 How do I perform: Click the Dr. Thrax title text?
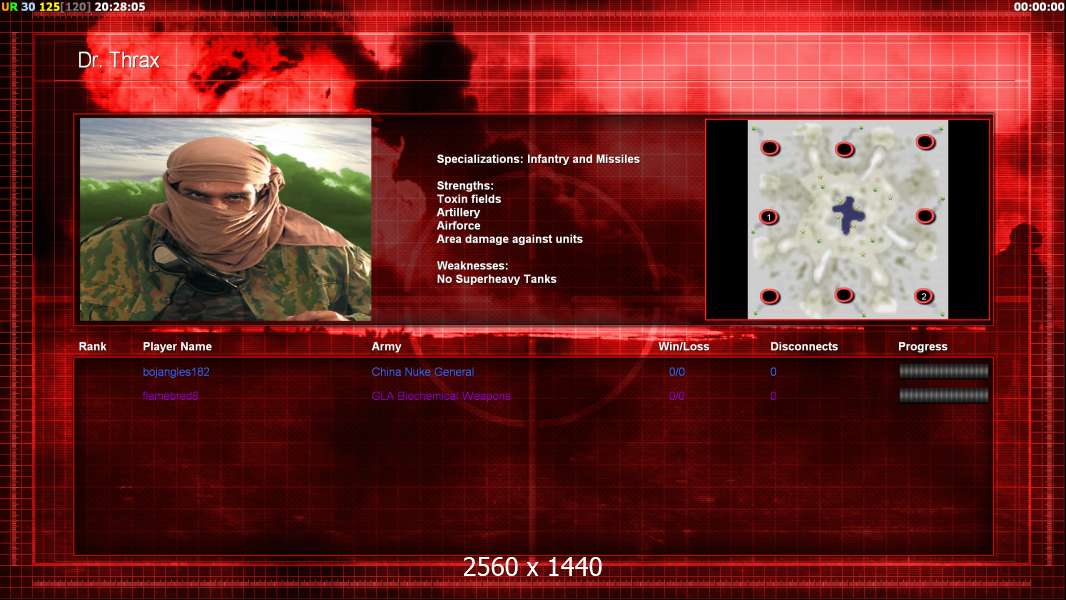tap(118, 60)
